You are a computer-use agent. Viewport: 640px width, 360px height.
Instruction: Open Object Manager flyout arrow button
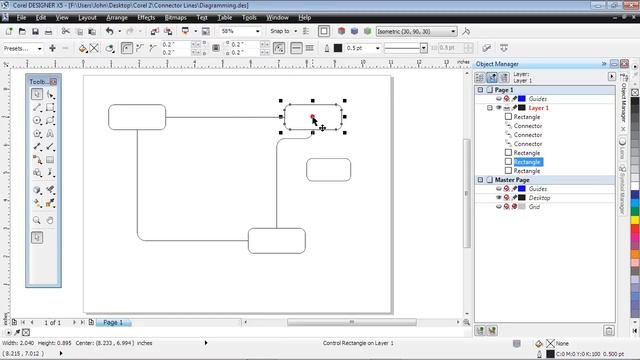611,77
